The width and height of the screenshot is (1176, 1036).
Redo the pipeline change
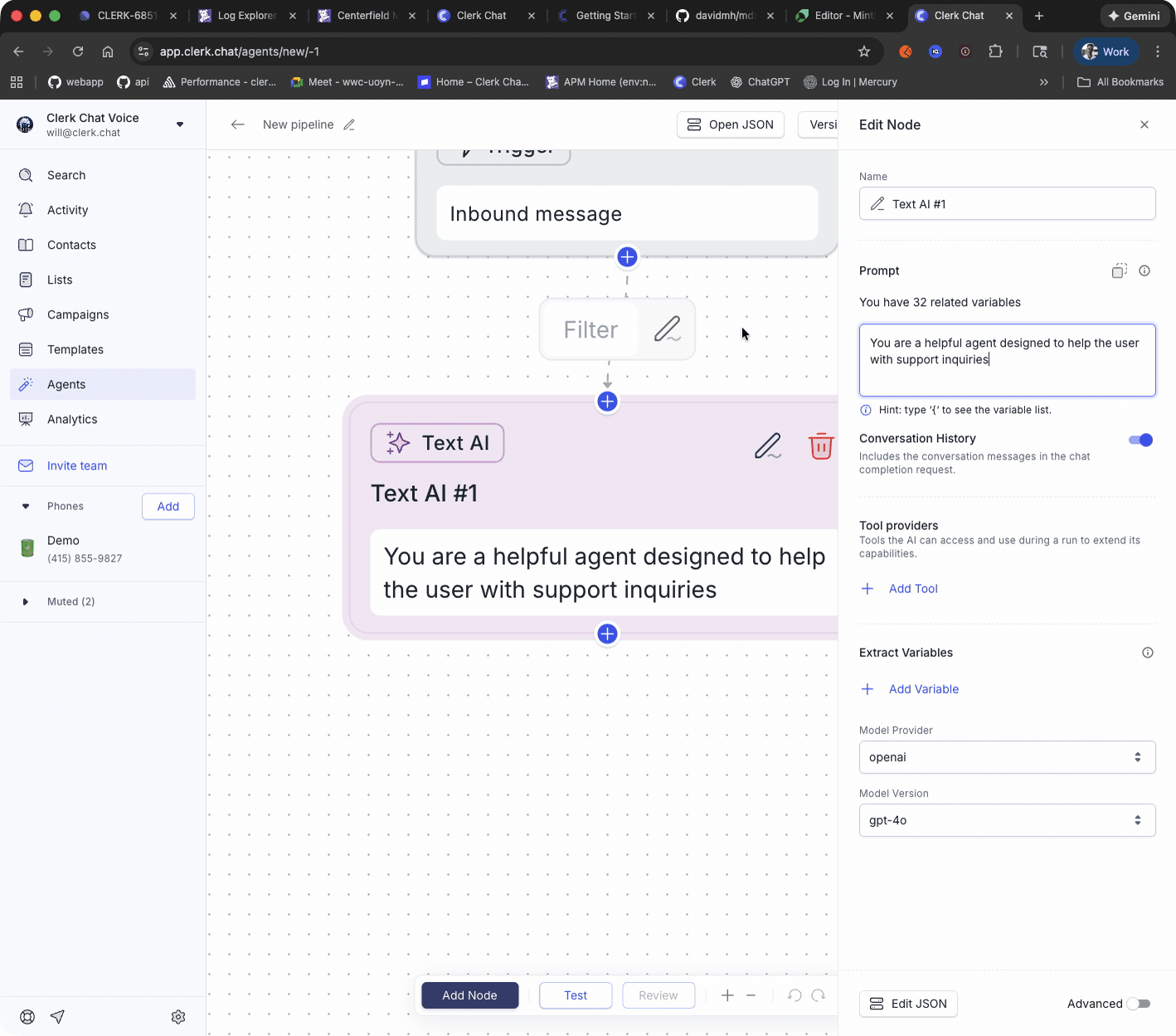[x=819, y=995]
